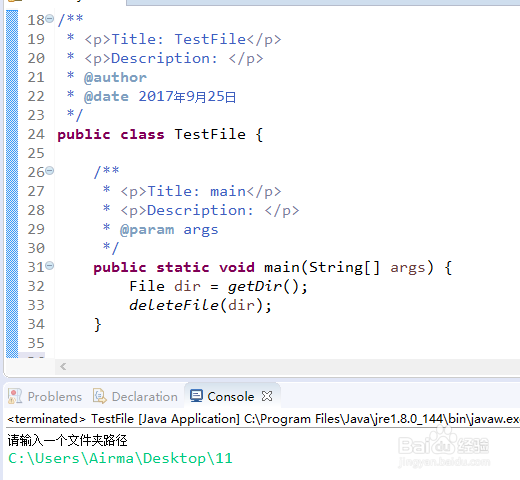Click line number 32 in the gutter
The image size is (520, 480).
36,286
